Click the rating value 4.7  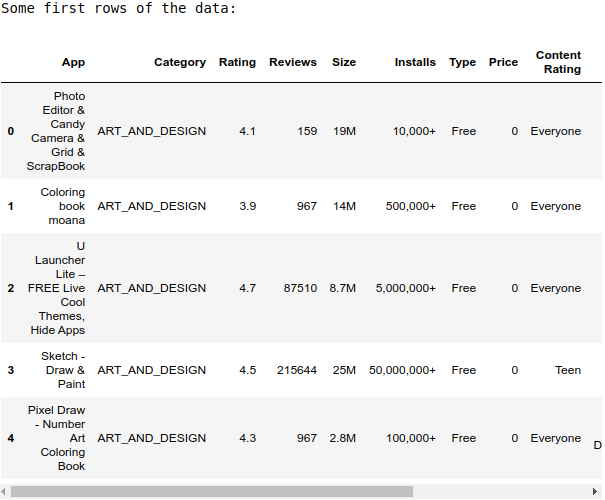pos(247,288)
